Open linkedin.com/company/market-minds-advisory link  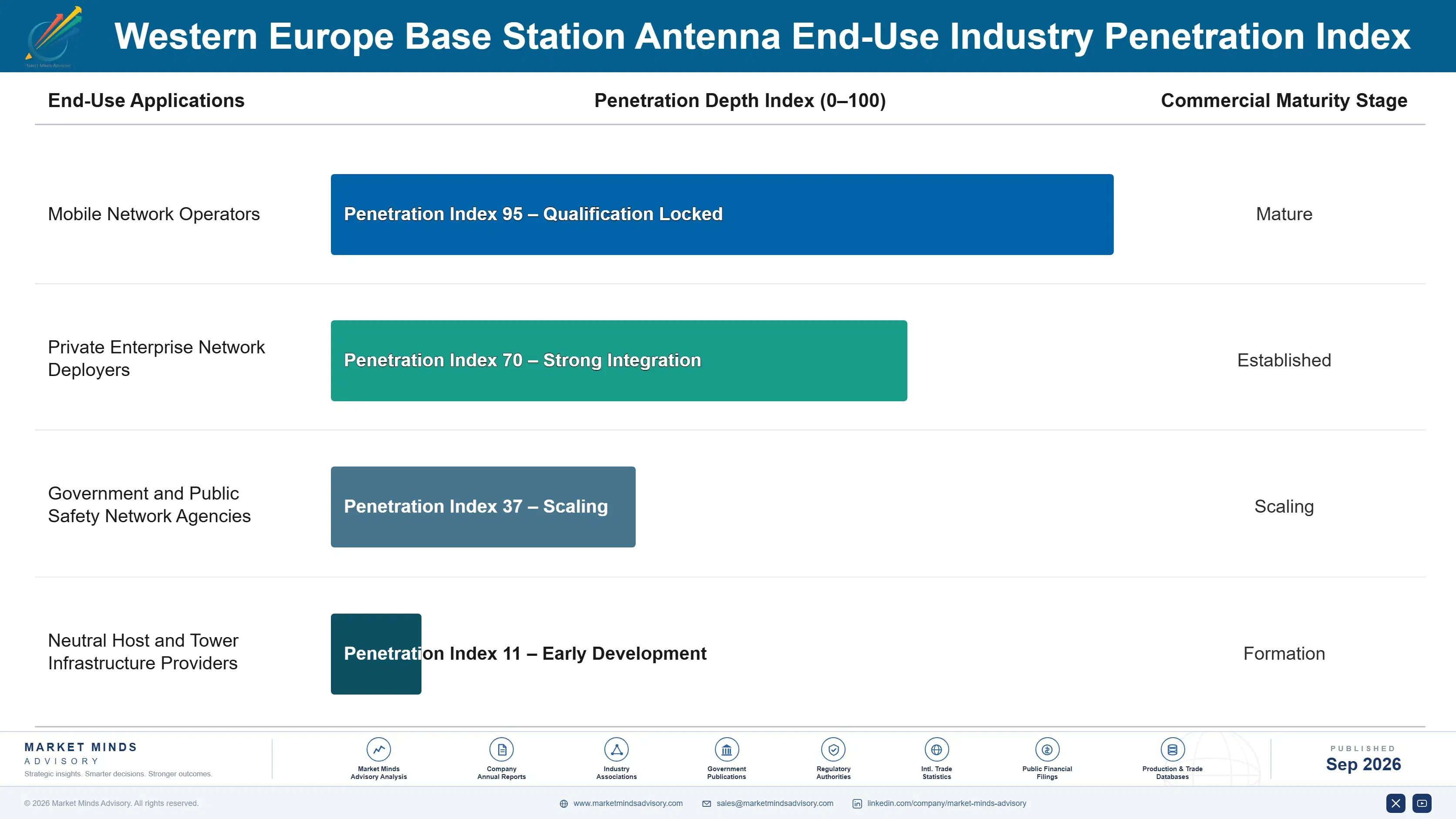[x=947, y=803]
